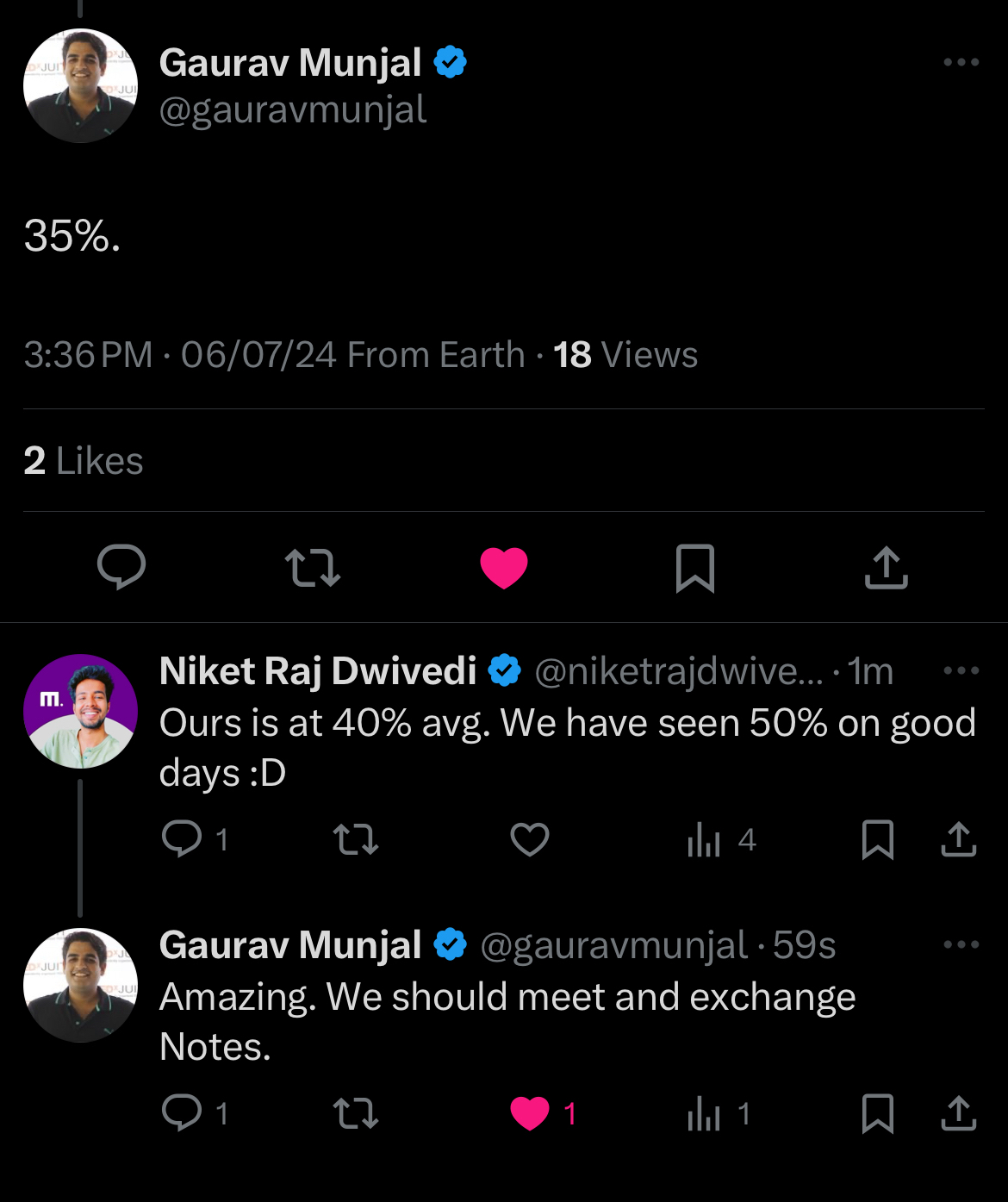1008x1202 pixels.
Task: Bookmark Niket Raj Dwivedi's reply
Action: pos(878,839)
